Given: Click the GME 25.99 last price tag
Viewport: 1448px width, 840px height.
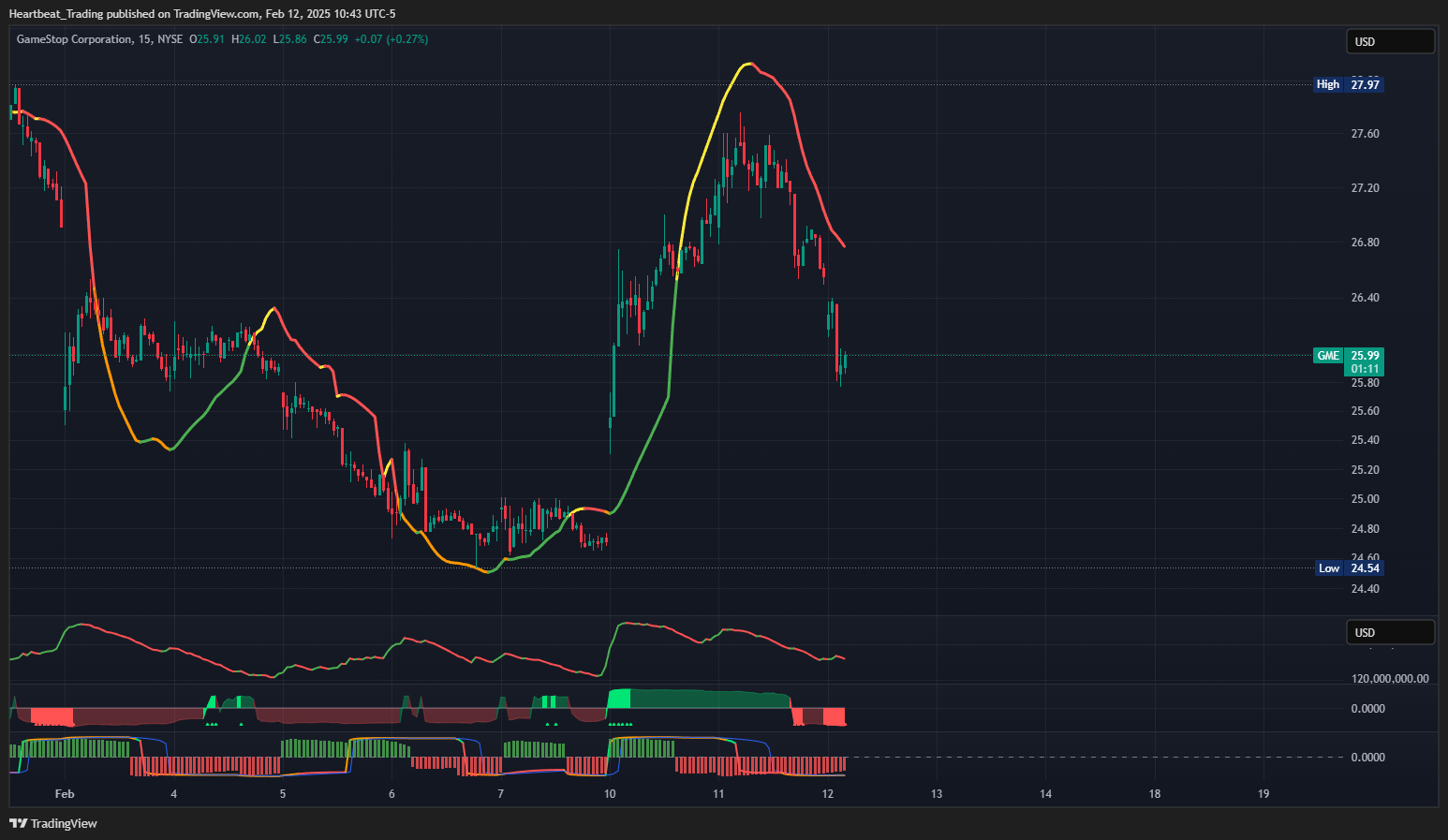Looking at the screenshot, I should [1348, 356].
